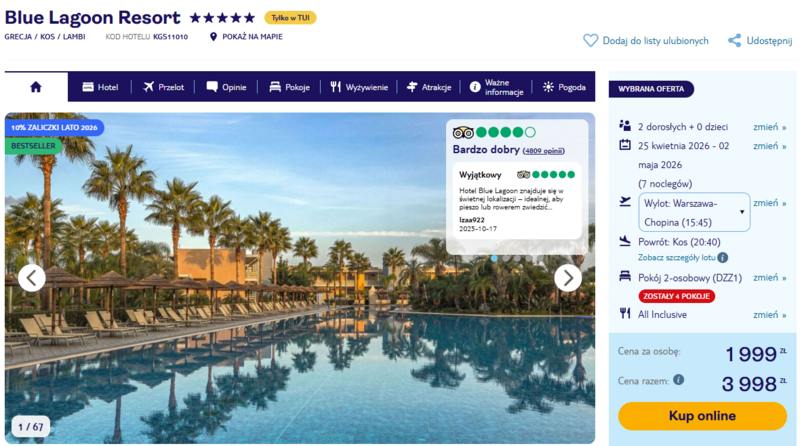Show next photo with right arrow
This screenshot has height=446, width=800.
[x=568, y=278]
